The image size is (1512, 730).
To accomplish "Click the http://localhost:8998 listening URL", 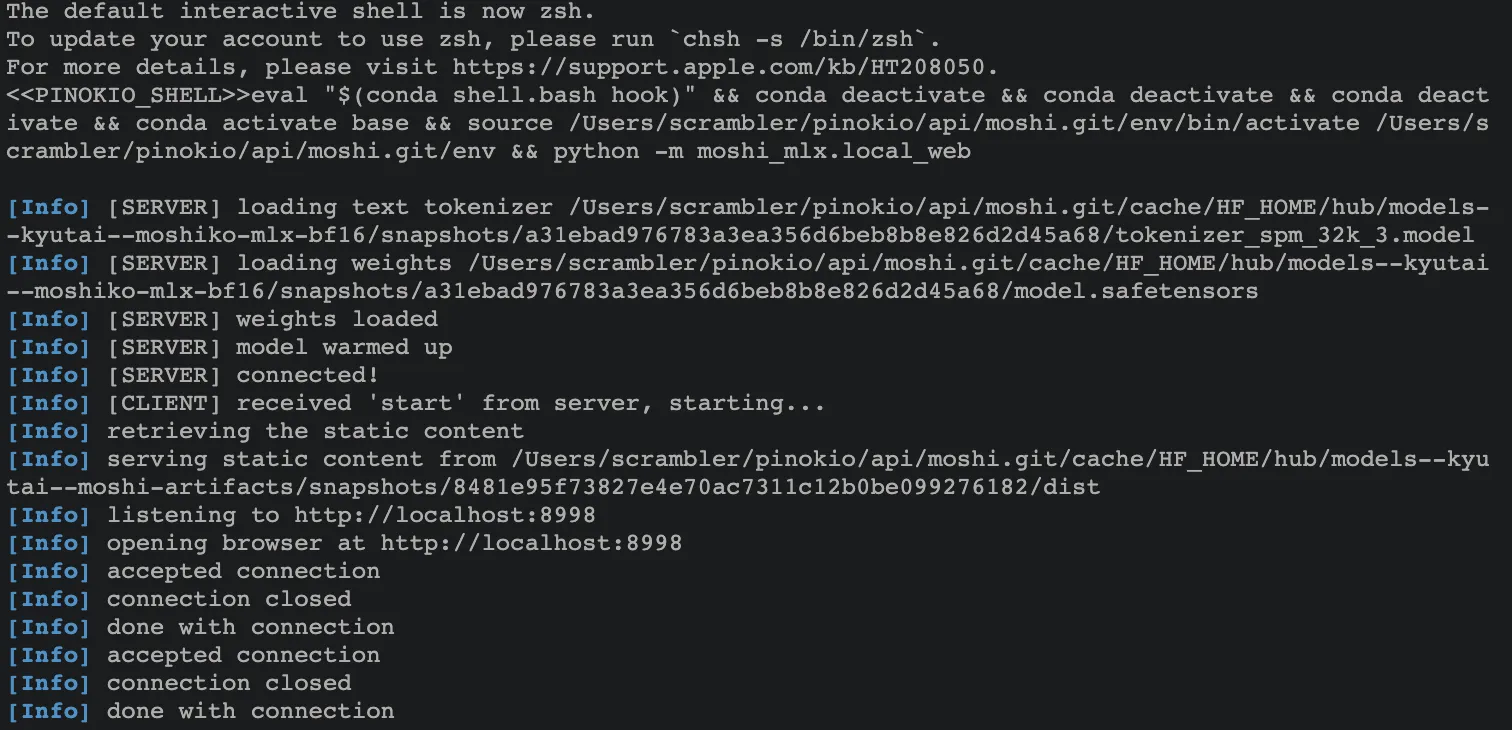I will click(x=445, y=515).
